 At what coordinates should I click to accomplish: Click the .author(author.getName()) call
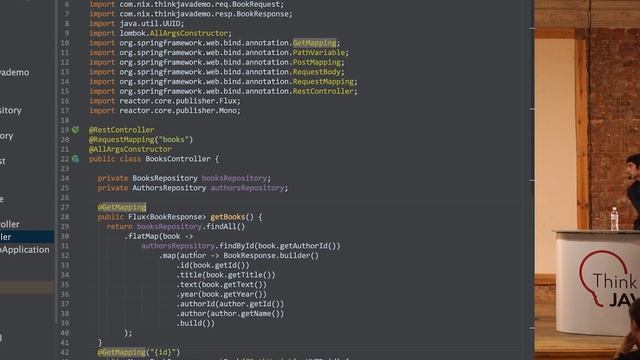point(230,314)
